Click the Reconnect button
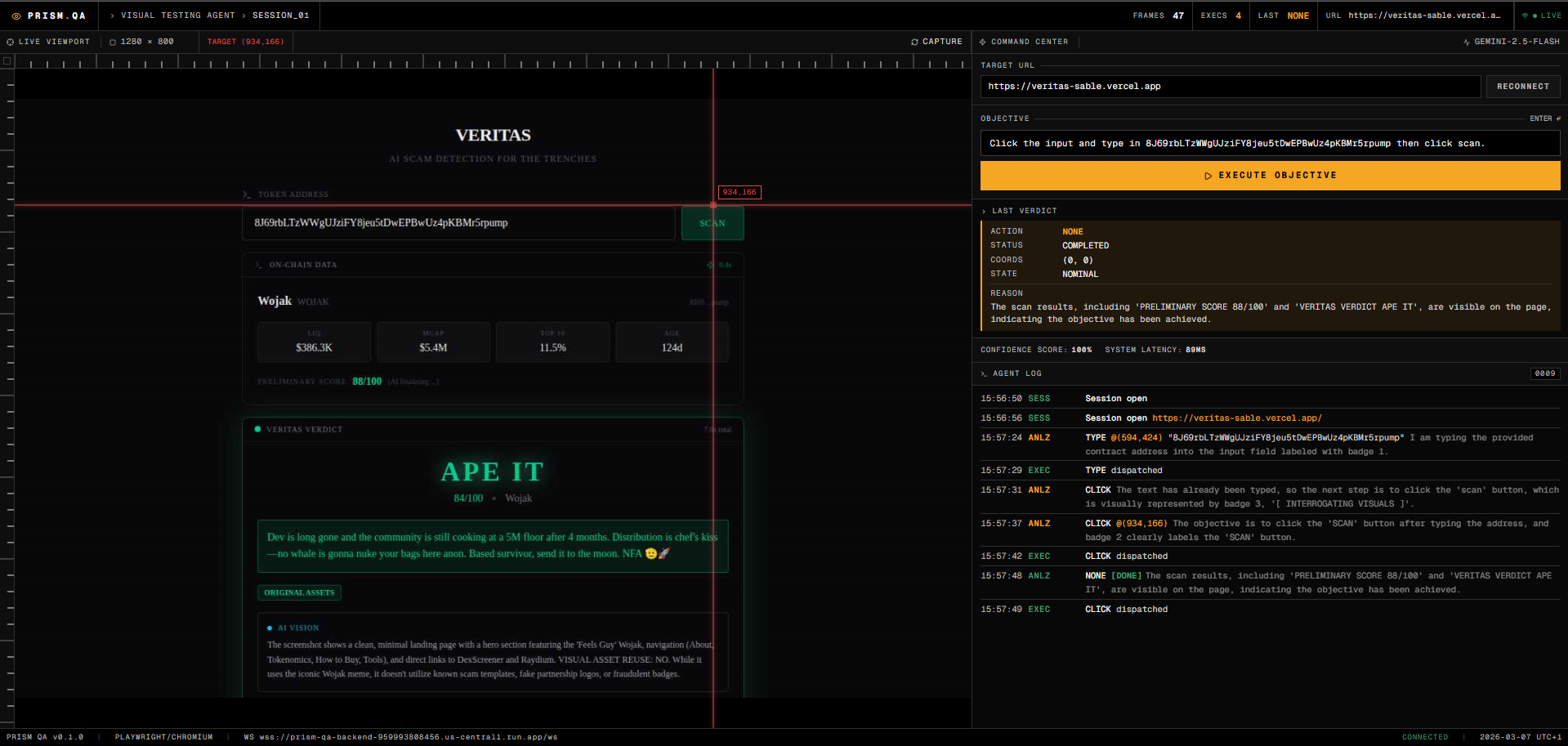Screen dimensions: 1568x746 1523,87
